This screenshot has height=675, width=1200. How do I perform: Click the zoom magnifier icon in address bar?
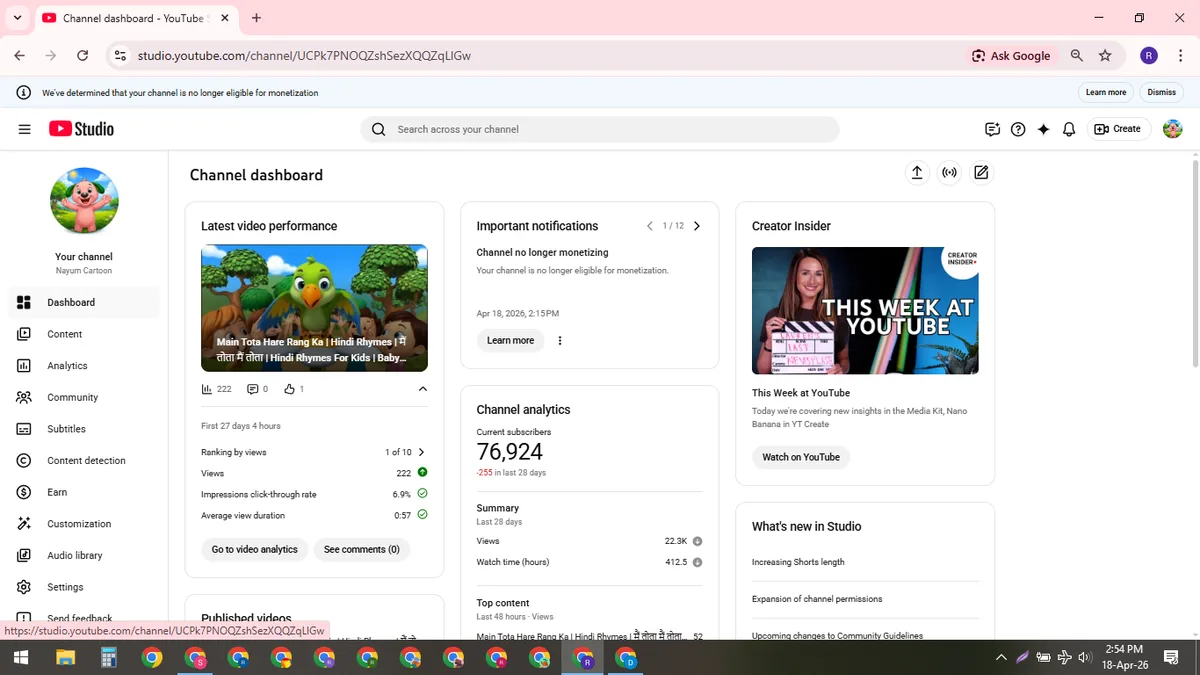1077,56
